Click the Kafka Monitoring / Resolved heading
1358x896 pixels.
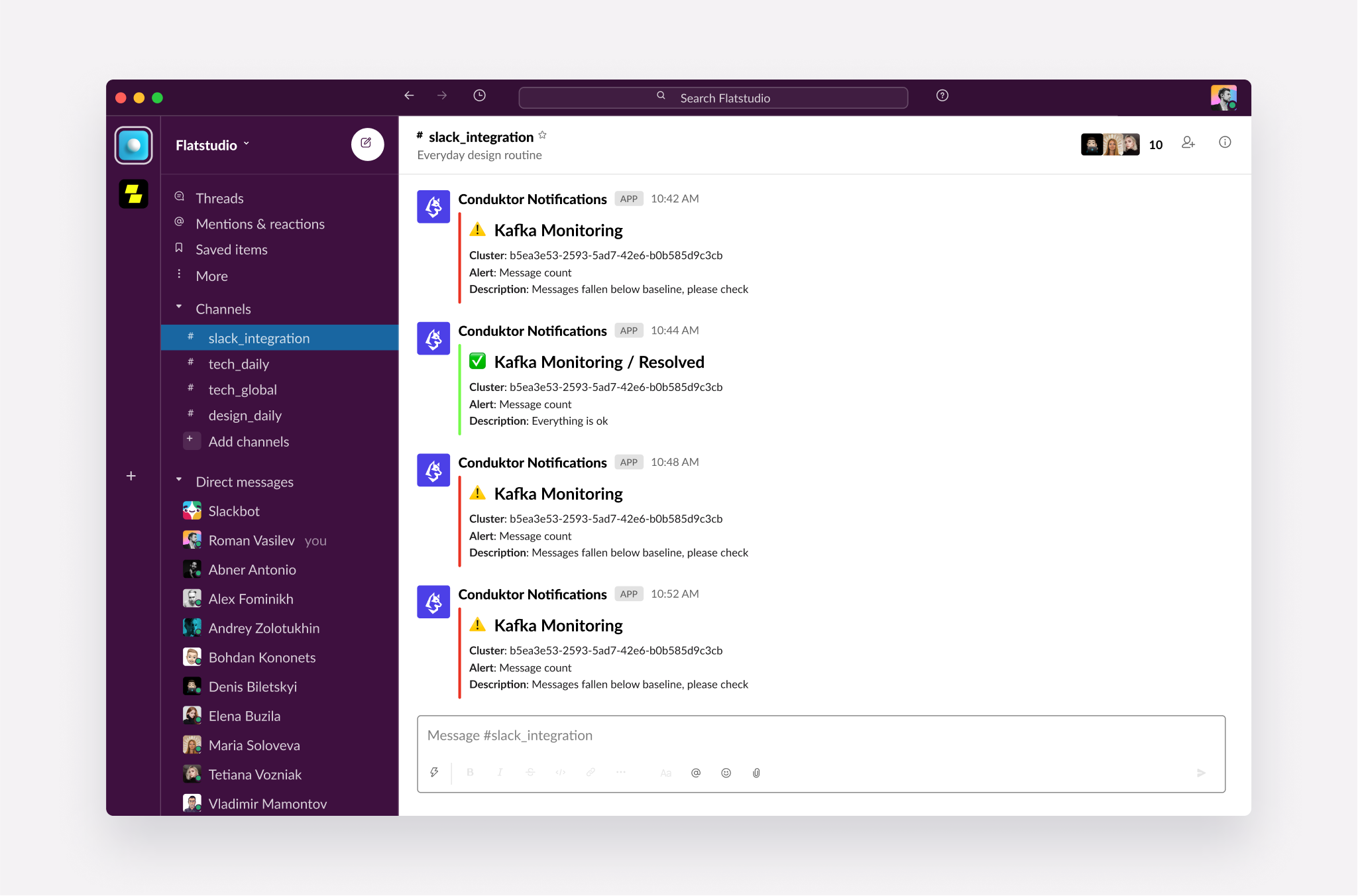pyautogui.click(x=599, y=362)
